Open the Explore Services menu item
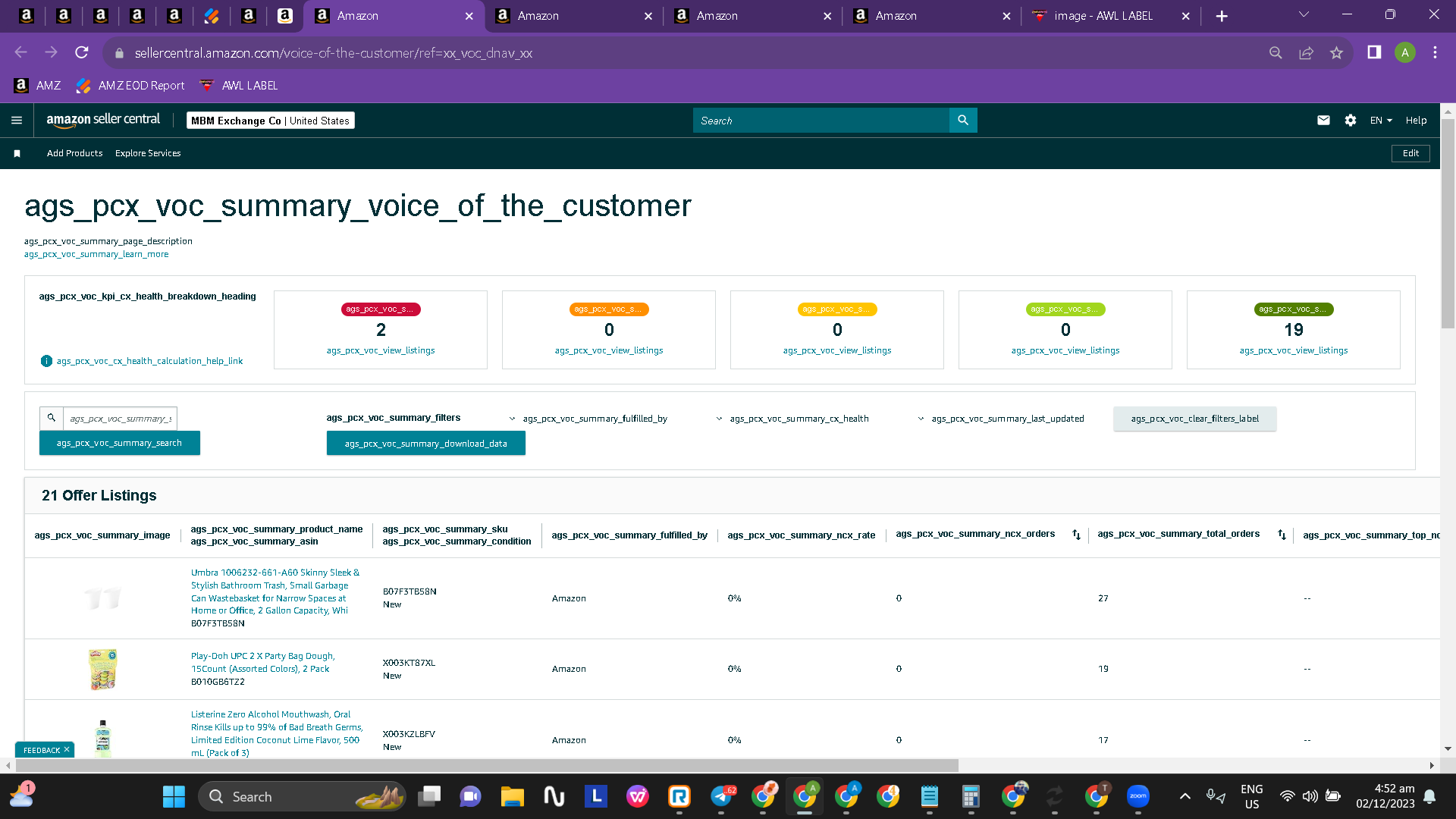This screenshot has height=819, width=1456. coord(148,153)
